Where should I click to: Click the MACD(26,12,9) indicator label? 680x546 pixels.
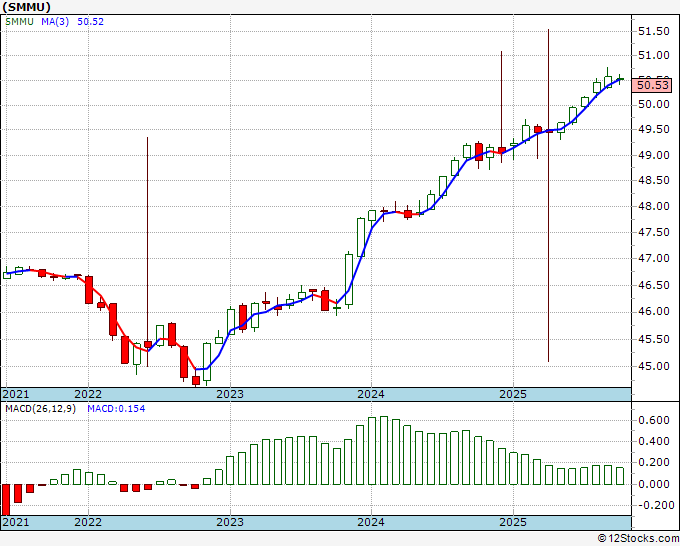41,408
